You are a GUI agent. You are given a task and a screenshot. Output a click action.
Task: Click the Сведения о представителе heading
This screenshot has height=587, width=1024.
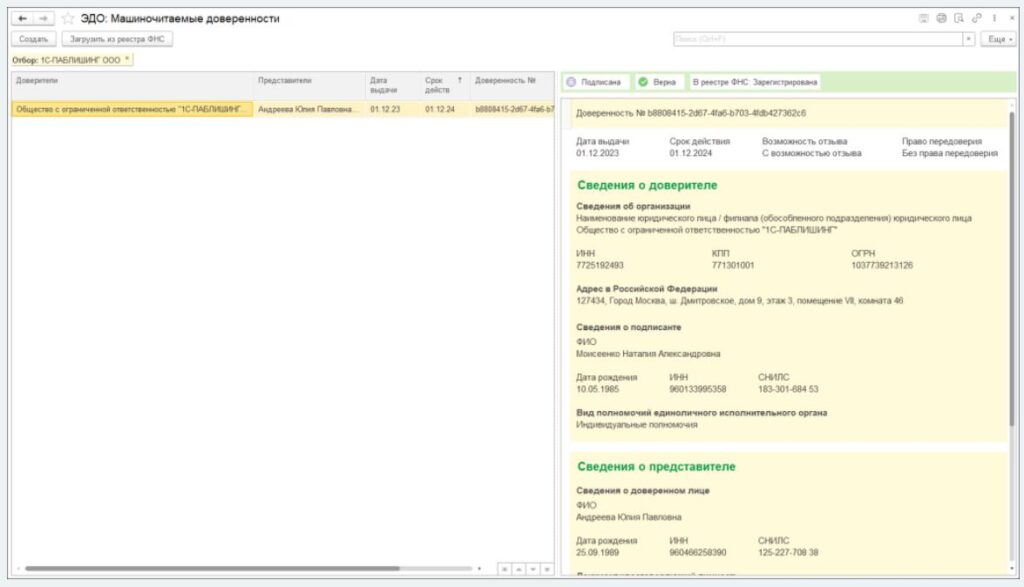(x=656, y=467)
